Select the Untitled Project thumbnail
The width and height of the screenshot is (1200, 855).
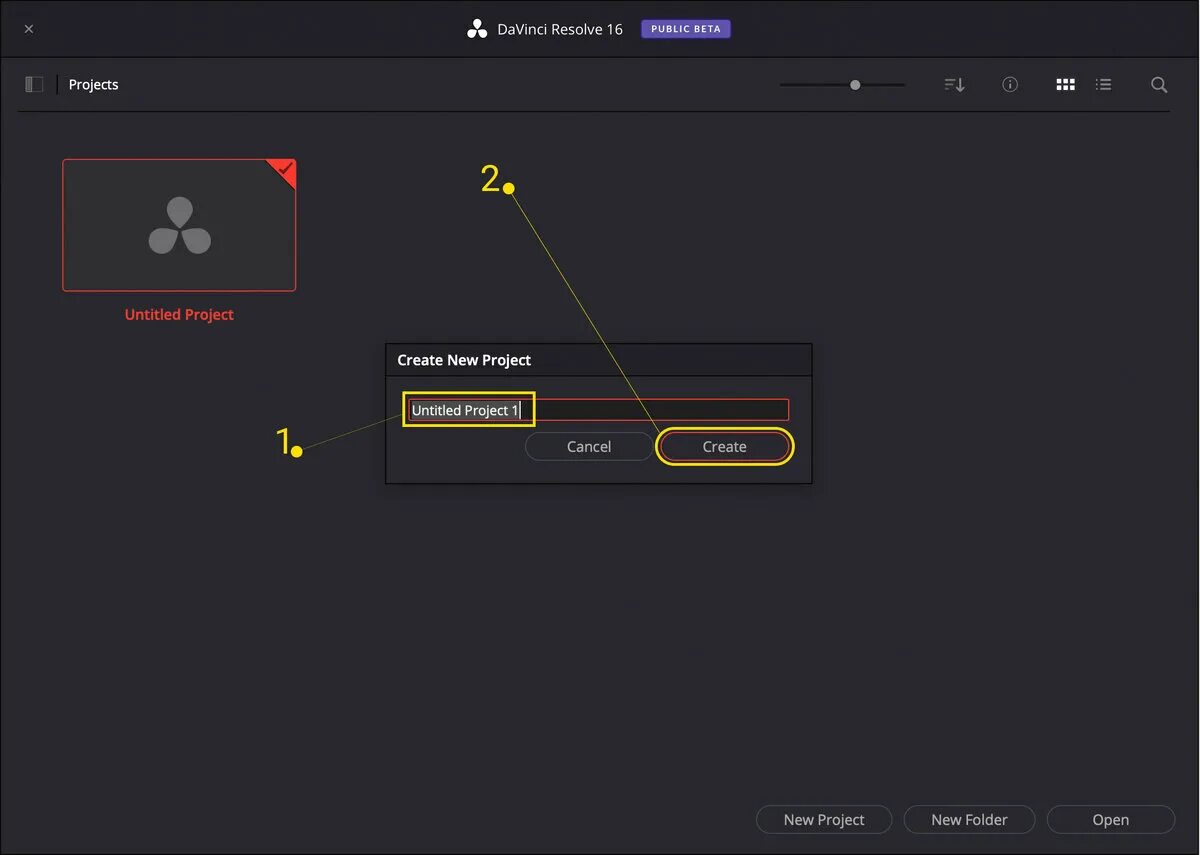coord(179,225)
